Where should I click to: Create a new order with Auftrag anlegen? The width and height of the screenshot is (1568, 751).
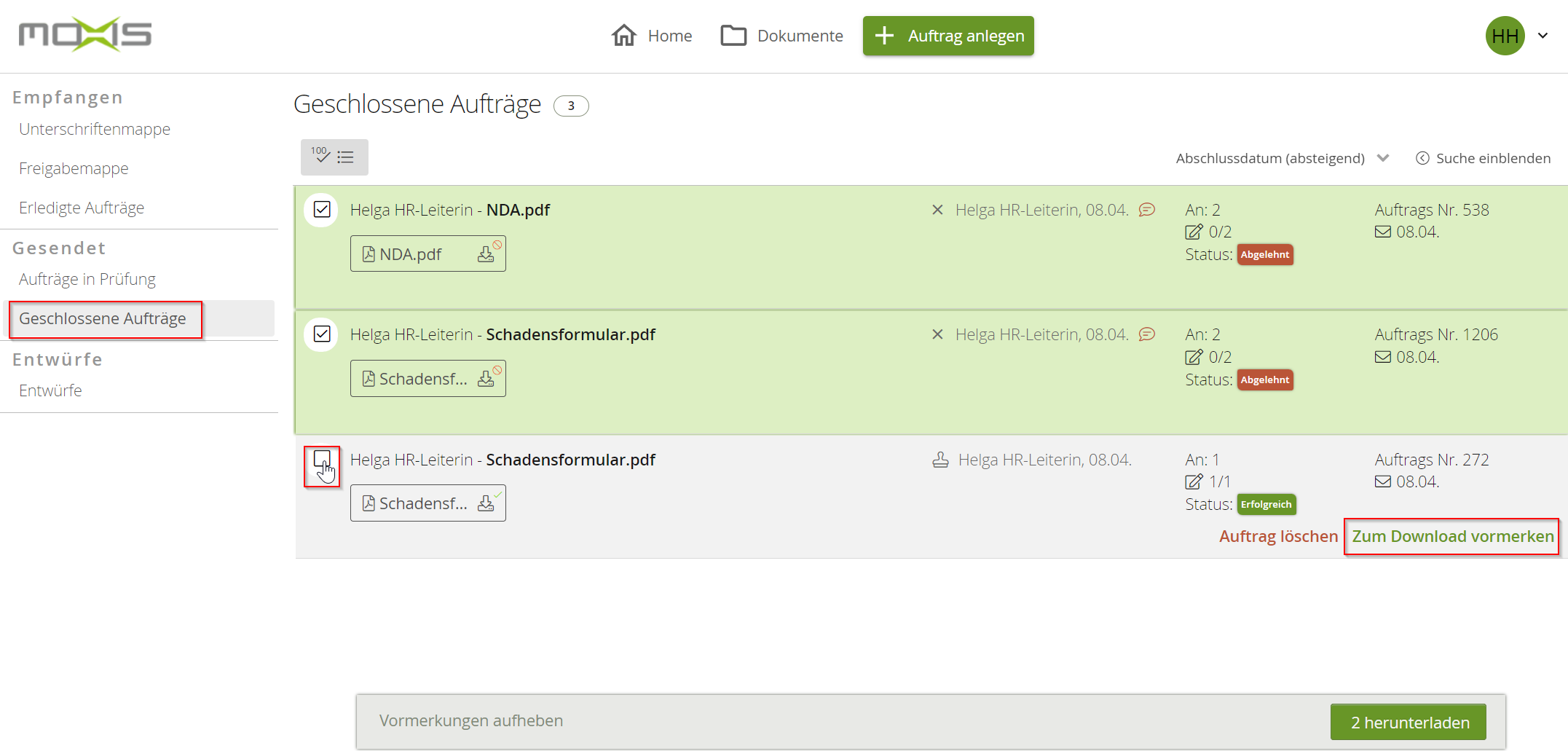pyautogui.click(x=948, y=35)
